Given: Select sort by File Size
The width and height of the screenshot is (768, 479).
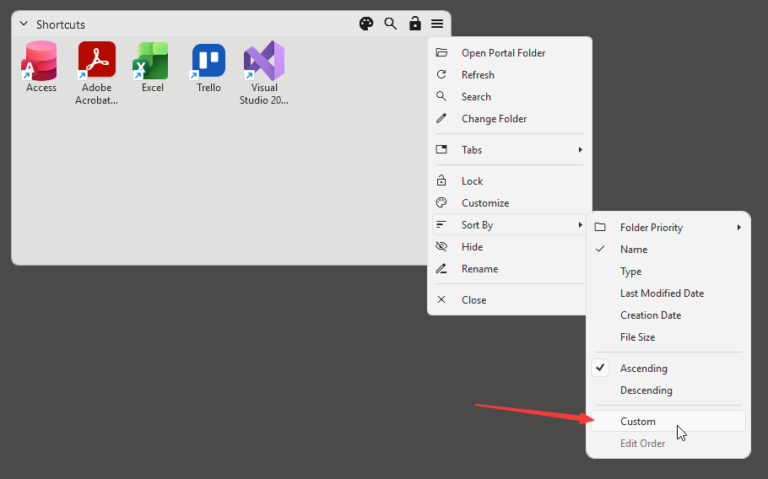Looking at the screenshot, I should [668, 337].
